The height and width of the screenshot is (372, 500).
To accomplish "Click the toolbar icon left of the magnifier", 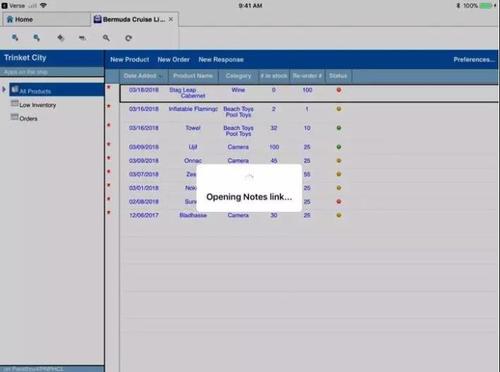I will [x=82, y=38].
